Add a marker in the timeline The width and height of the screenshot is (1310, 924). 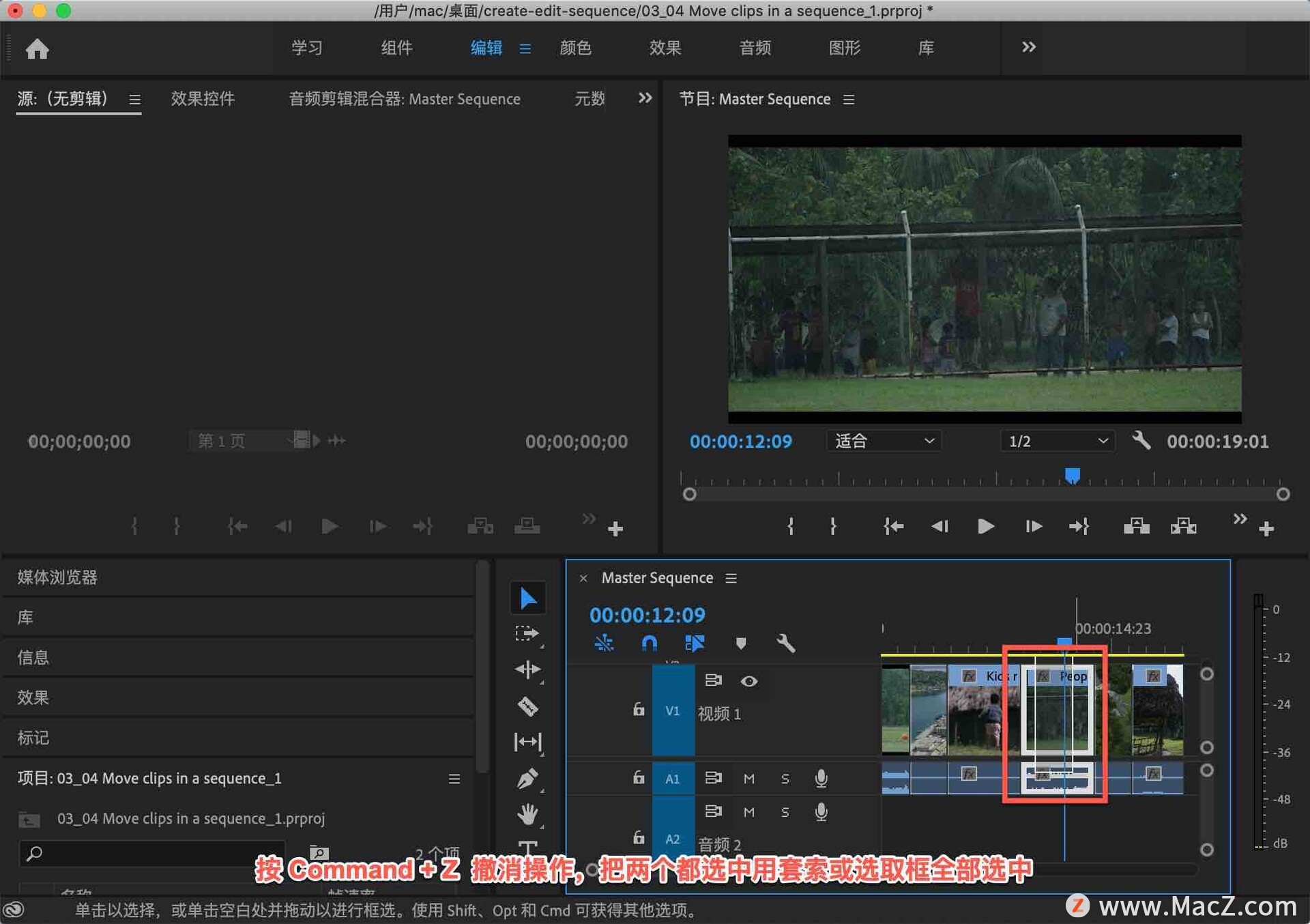click(740, 643)
